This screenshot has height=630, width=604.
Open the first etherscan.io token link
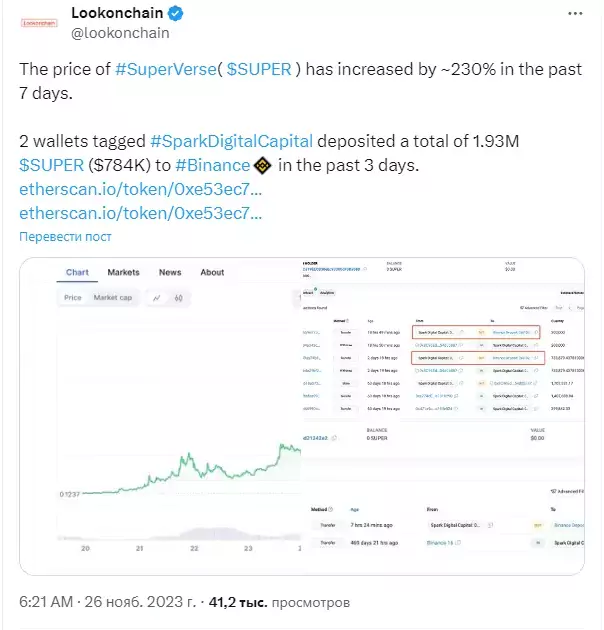[x=141, y=189]
